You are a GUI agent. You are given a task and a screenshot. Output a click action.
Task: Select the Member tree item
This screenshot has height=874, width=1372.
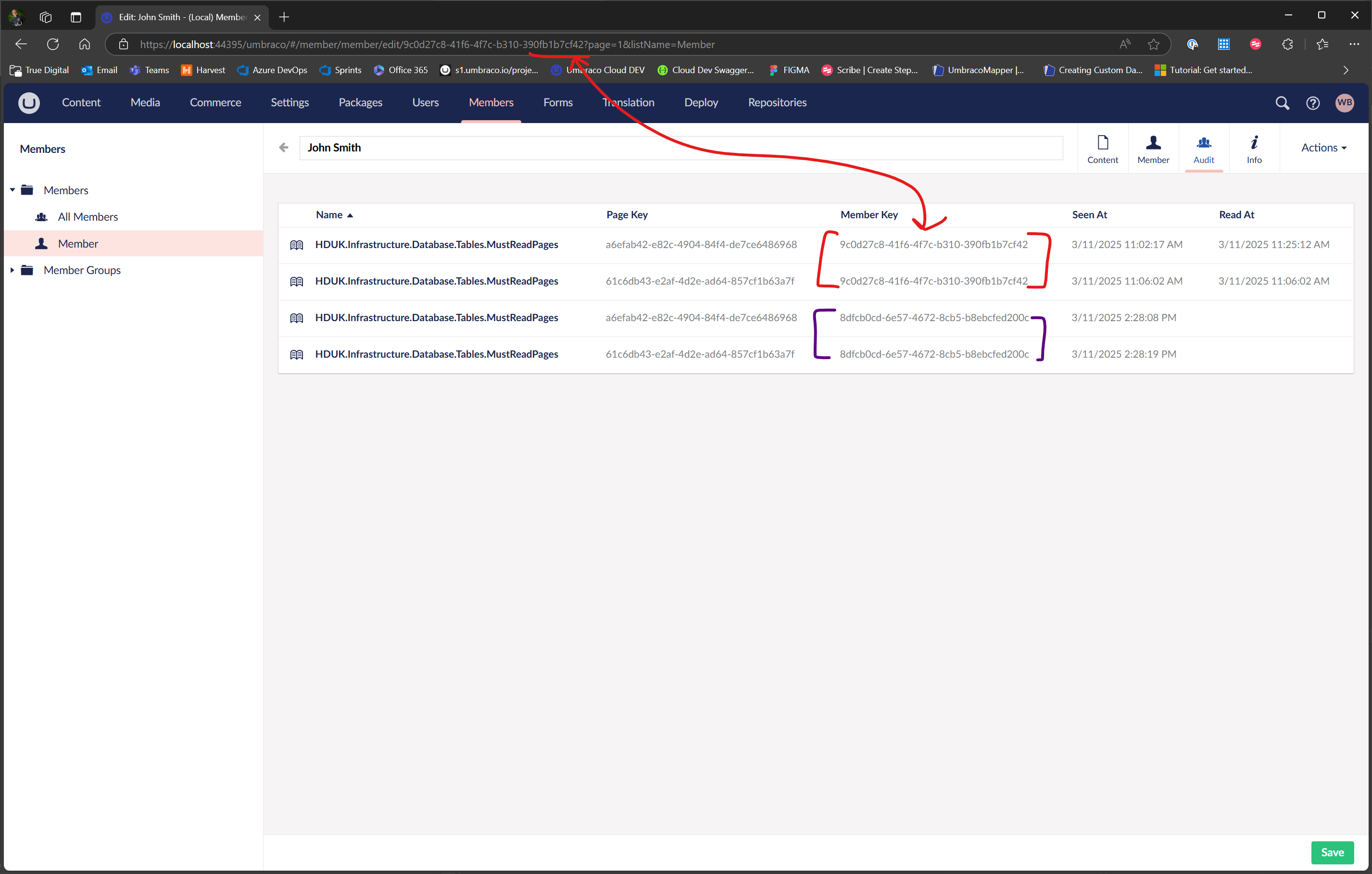(x=78, y=243)
